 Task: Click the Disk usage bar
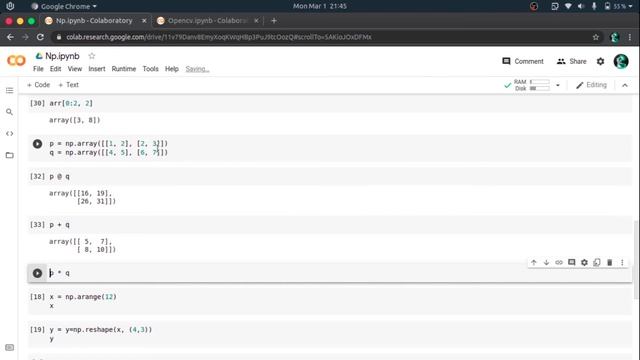coord(540,88)
